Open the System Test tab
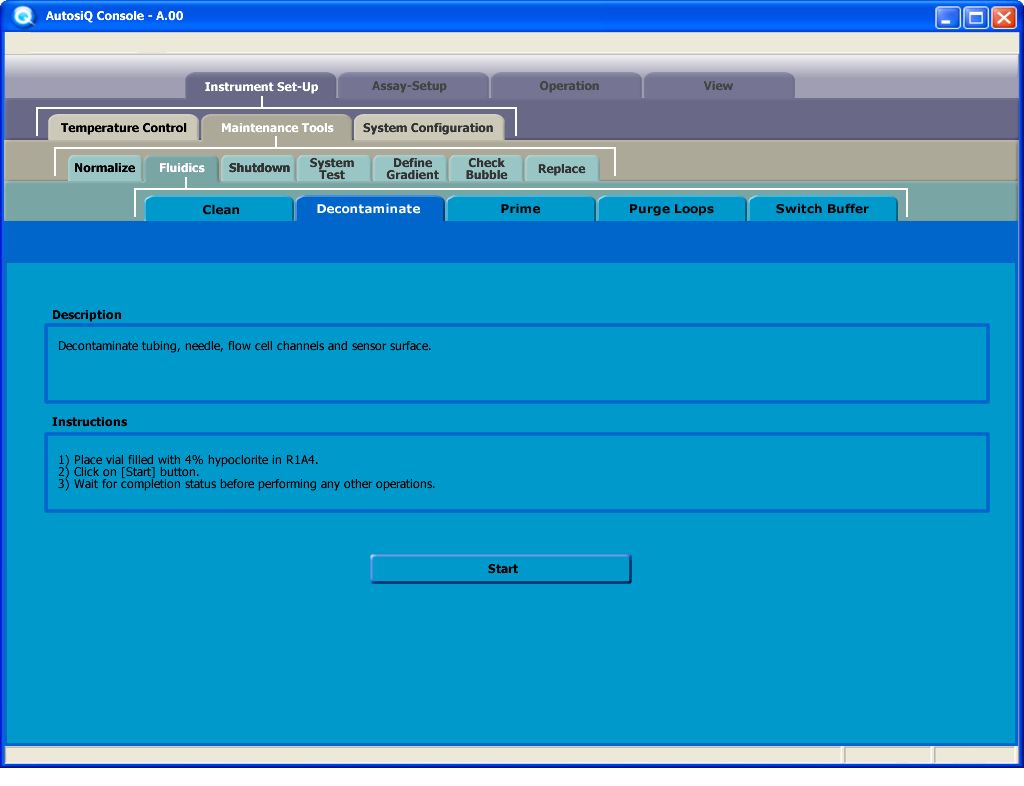1024x786 pixels. coord(333,168)
